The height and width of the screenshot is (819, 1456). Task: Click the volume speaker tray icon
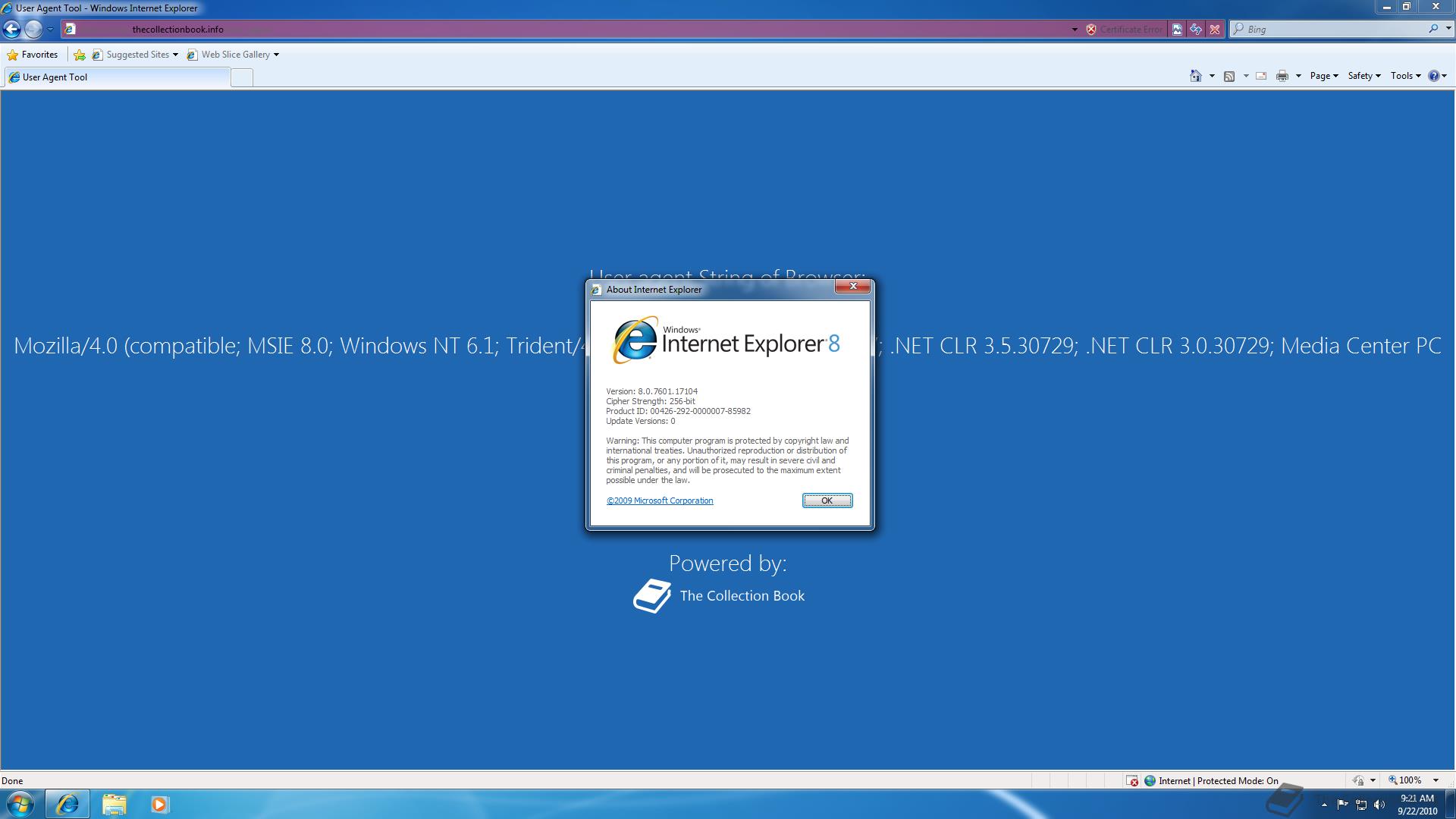coord(1379,805)
